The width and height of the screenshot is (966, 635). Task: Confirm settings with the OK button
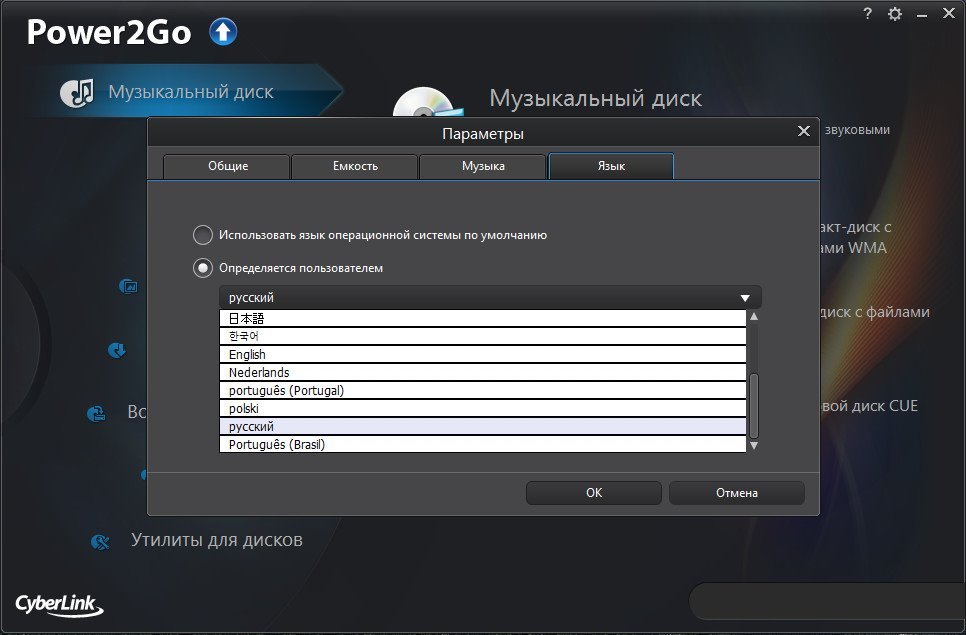[594, 493]
